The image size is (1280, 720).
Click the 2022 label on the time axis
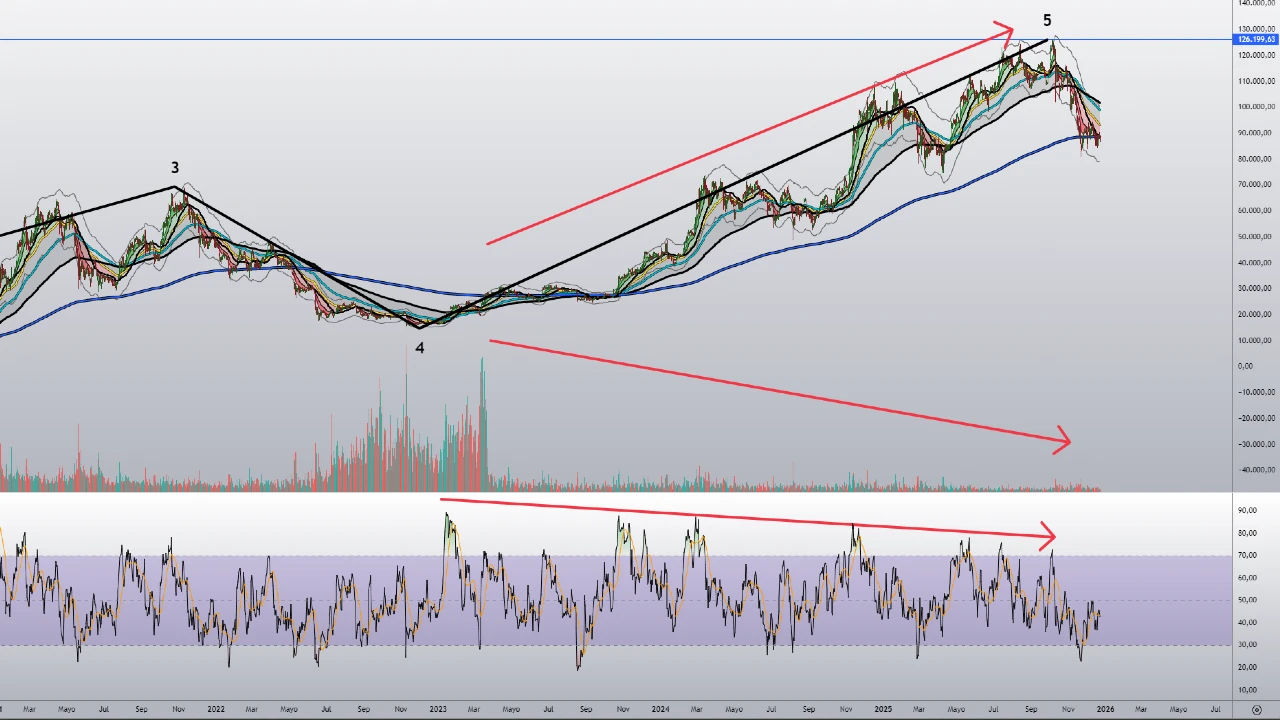point(216,709)
